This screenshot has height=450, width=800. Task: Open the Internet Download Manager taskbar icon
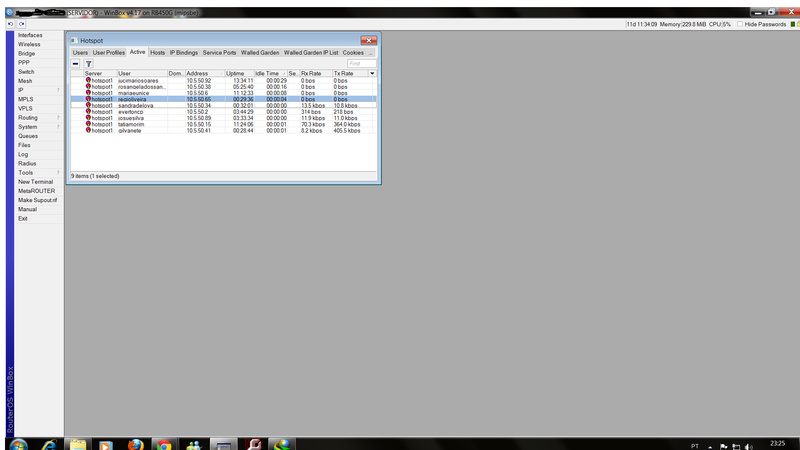282,445
